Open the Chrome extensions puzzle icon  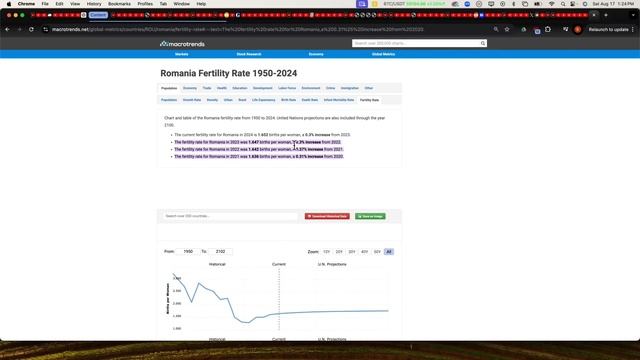[x=548, y=29]
